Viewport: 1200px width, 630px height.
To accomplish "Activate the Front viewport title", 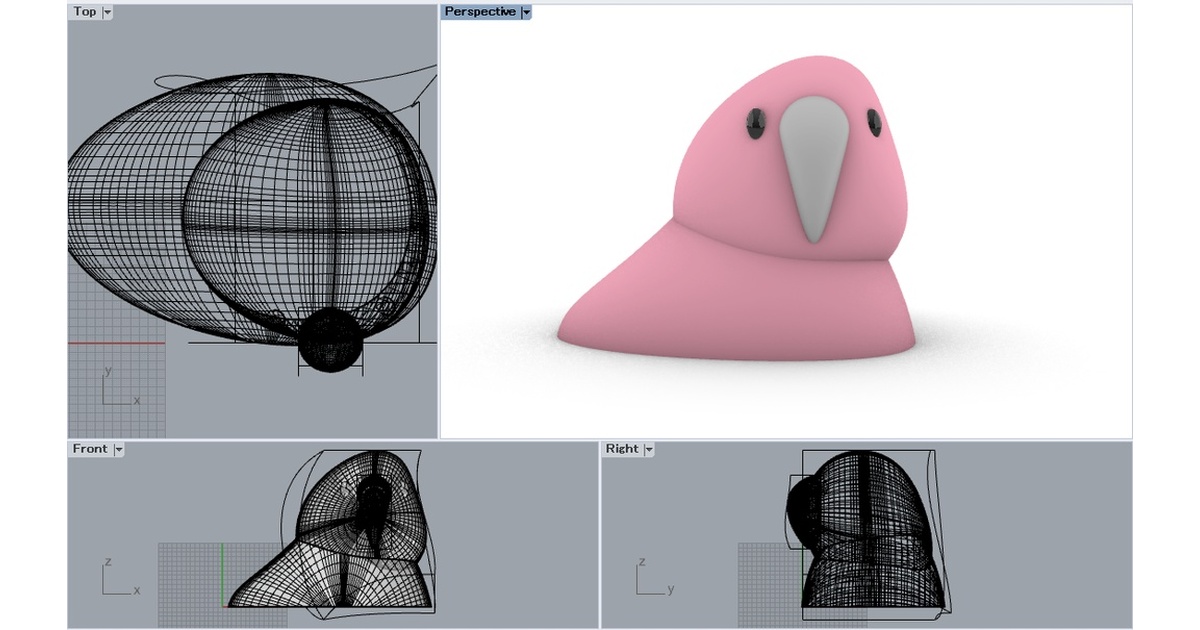I will [90, 450].
